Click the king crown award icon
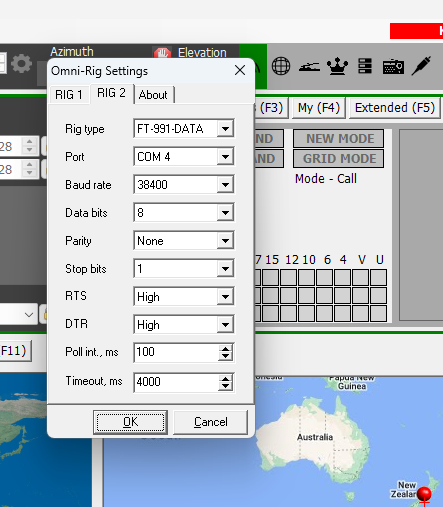The image size is (443, 507). [337, 66]
